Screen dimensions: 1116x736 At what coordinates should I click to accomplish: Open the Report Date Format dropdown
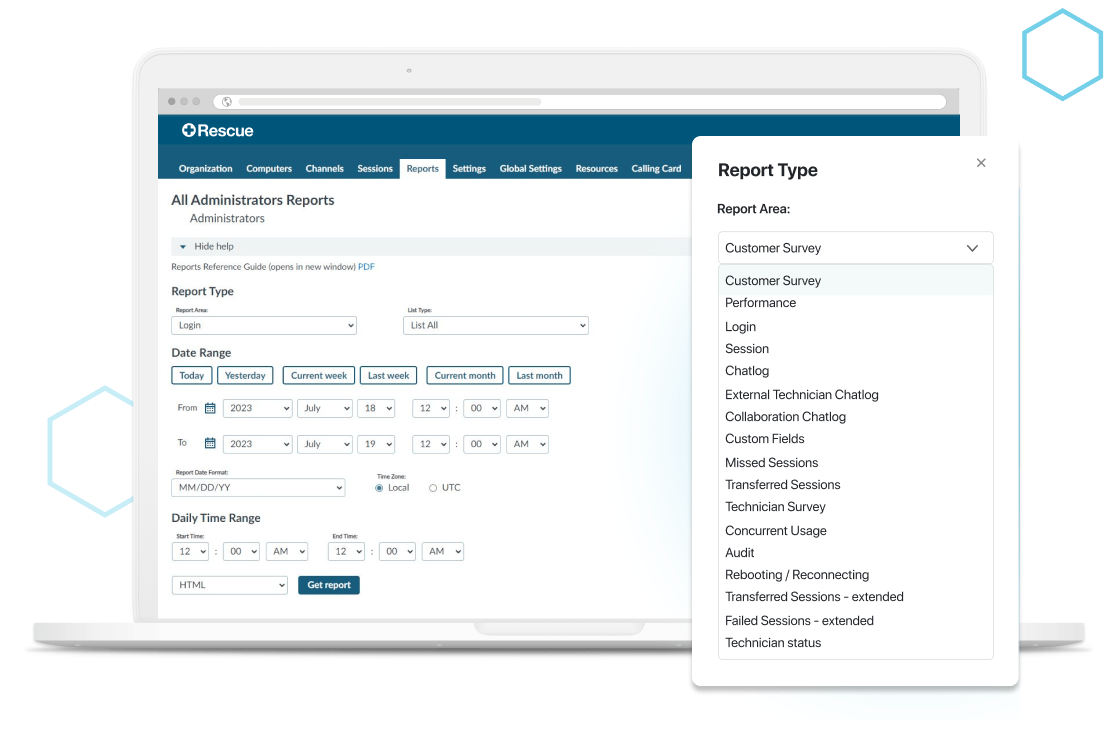point(258,487)
